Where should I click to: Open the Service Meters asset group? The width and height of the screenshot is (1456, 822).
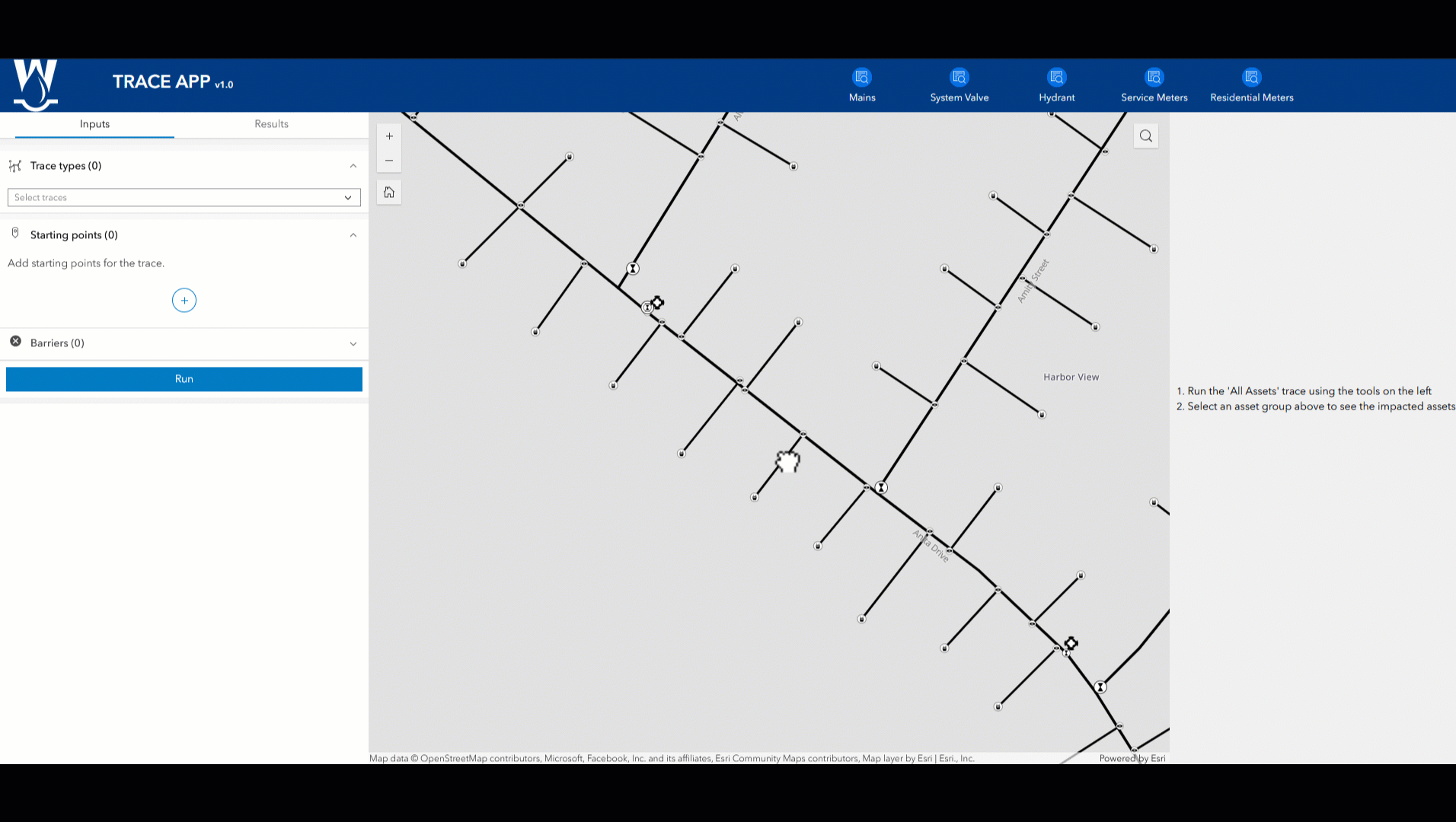tap(1154, 84)
